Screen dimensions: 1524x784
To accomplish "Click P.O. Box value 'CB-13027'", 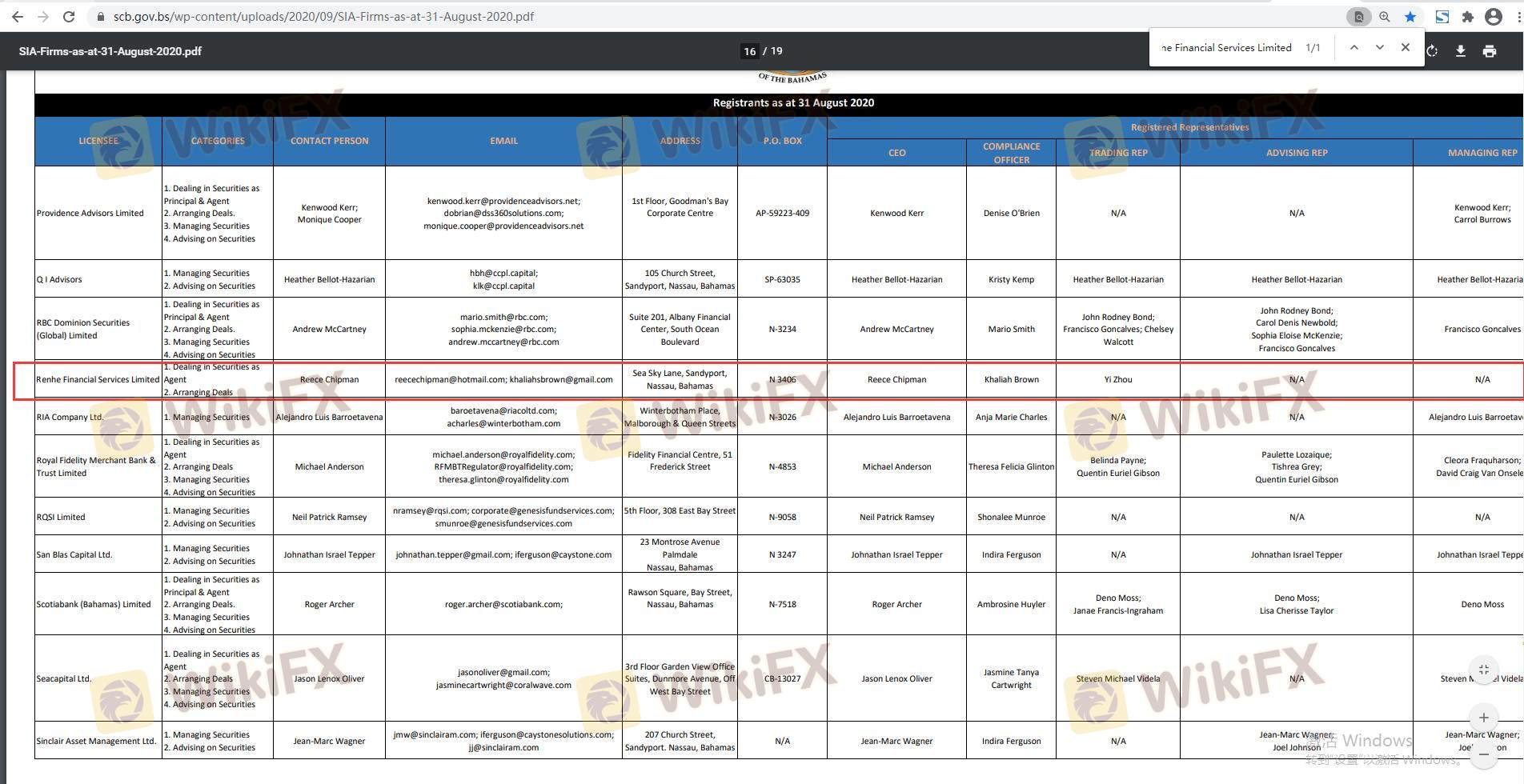I will (x=782, y=678).
